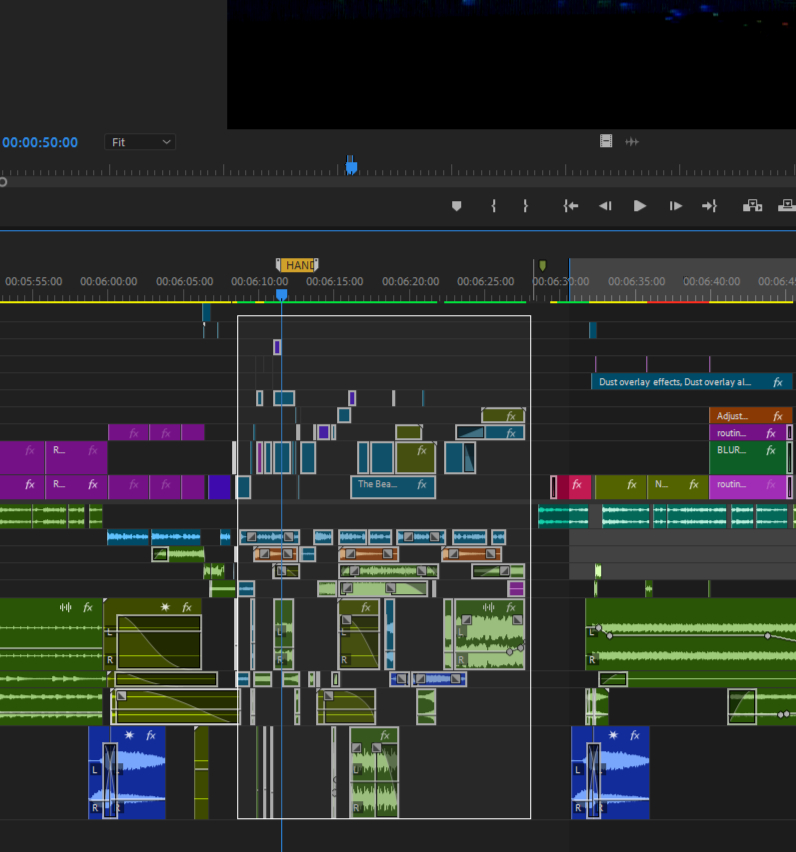Click the Drag Video Only icon
The height and width of the screenshot is (852, 796).
tap(606, 141)
